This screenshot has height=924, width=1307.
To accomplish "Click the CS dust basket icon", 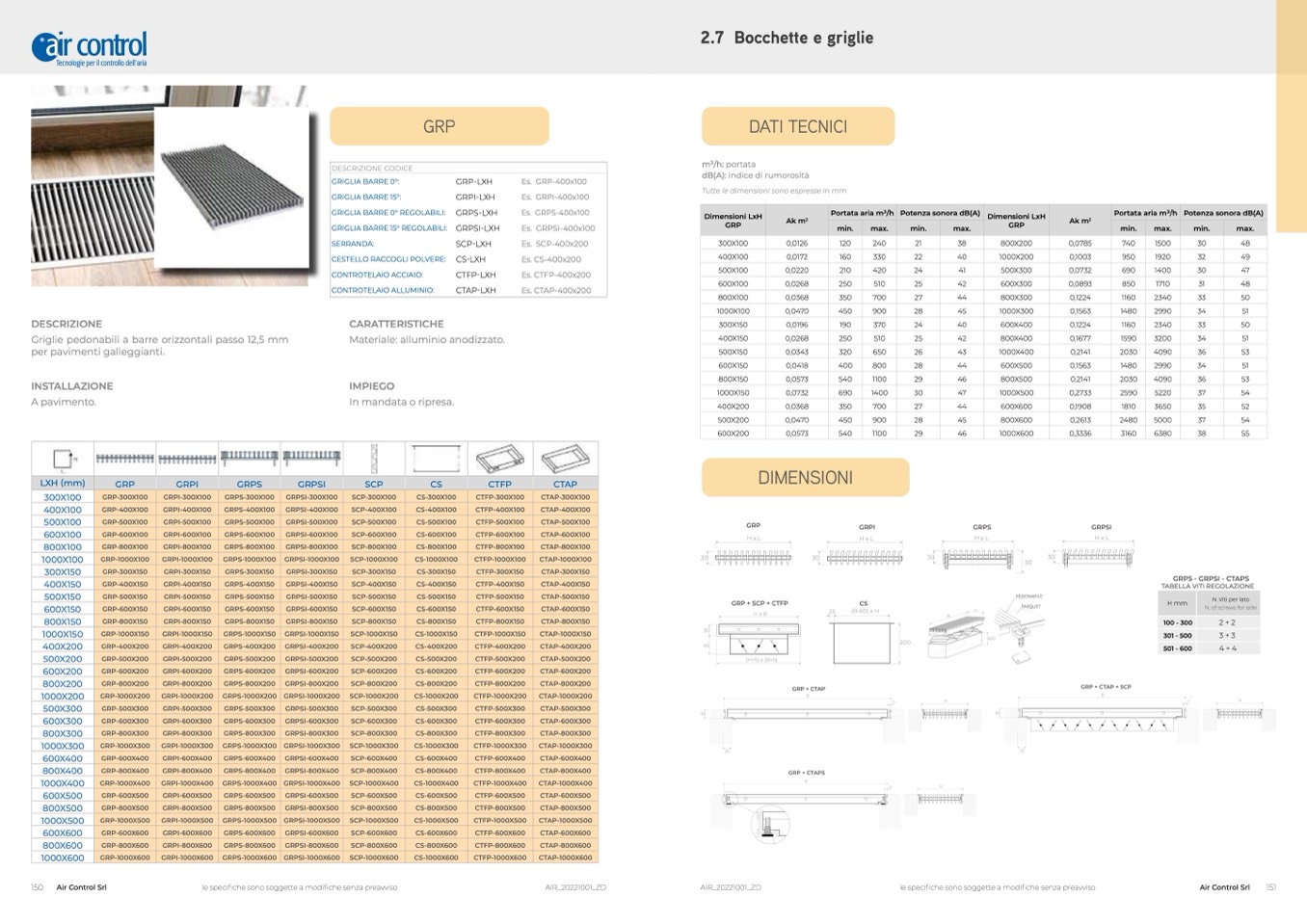I will tap(436, 459).
